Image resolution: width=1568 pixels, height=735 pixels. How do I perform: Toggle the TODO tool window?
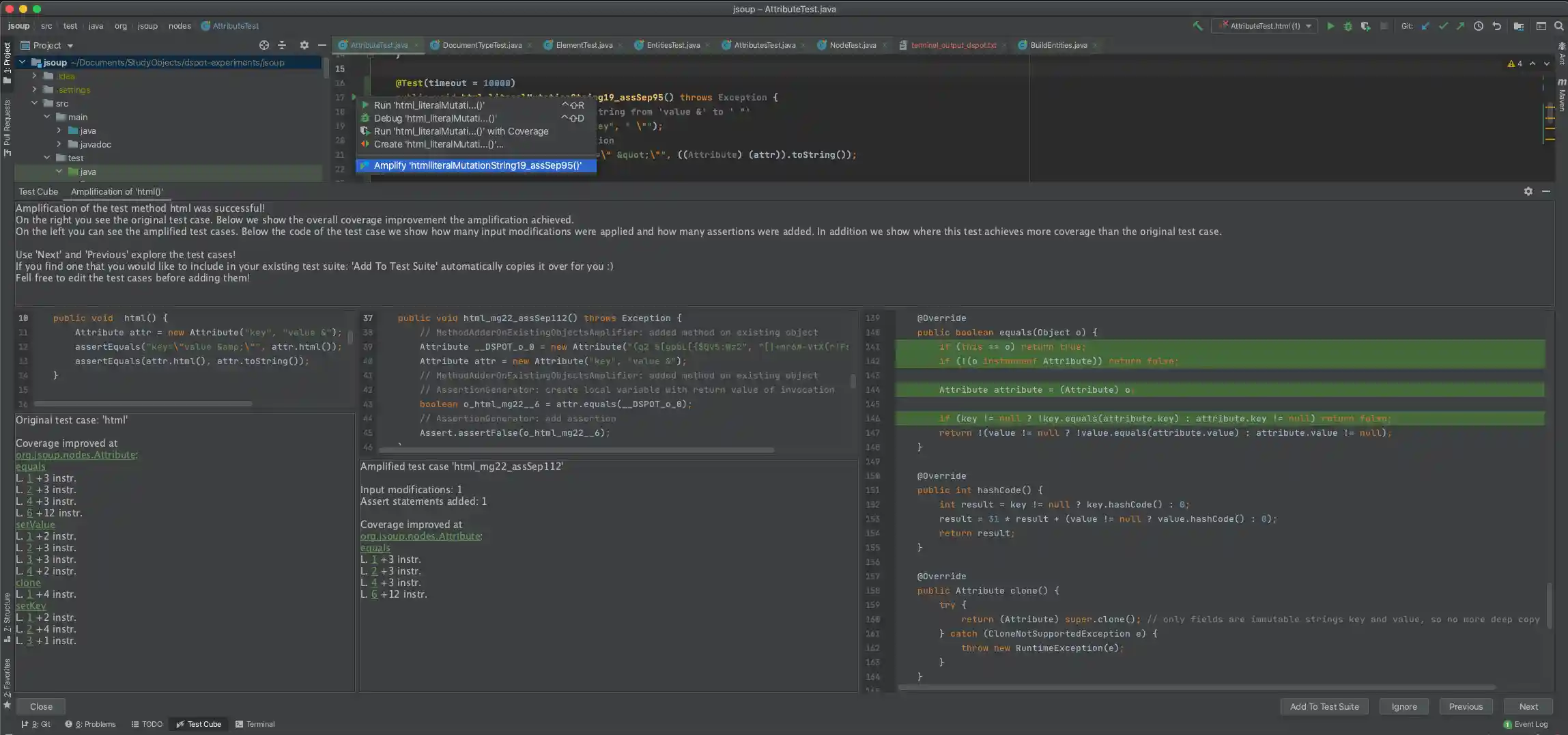146,724
